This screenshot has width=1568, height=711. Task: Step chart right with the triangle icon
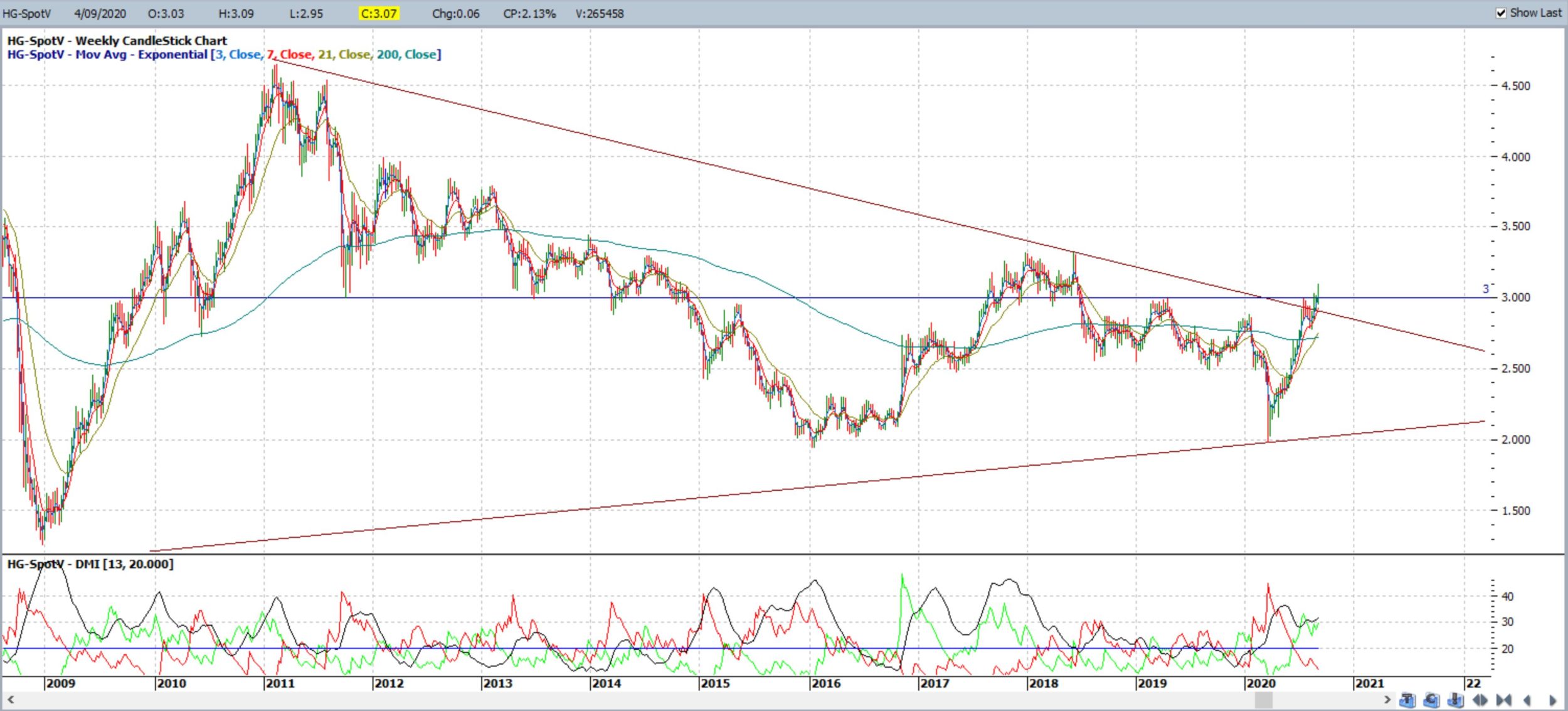[1553, 700]
